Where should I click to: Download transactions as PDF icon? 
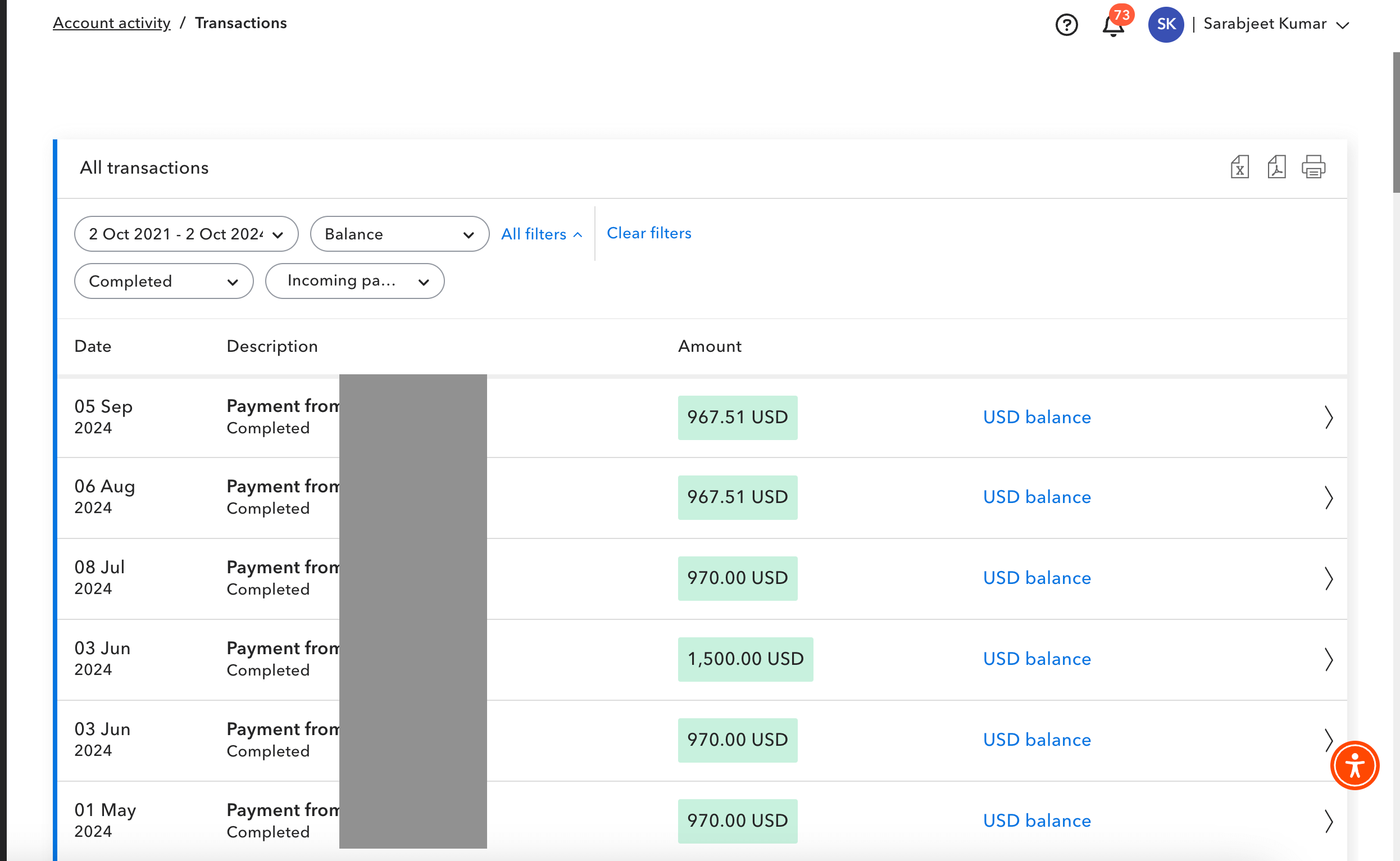[x=1276, y=167]
